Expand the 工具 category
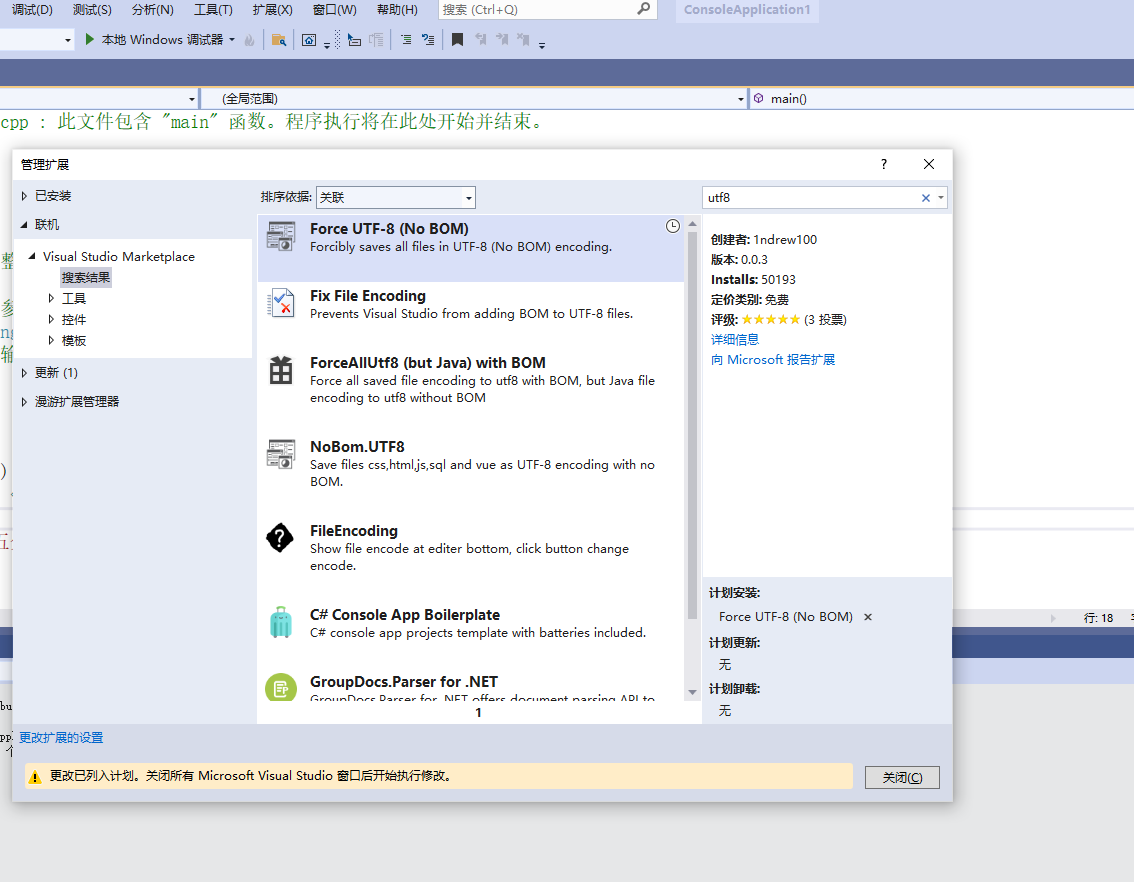The height and width of the screenshot is (882, 1134). pos(51,298)
